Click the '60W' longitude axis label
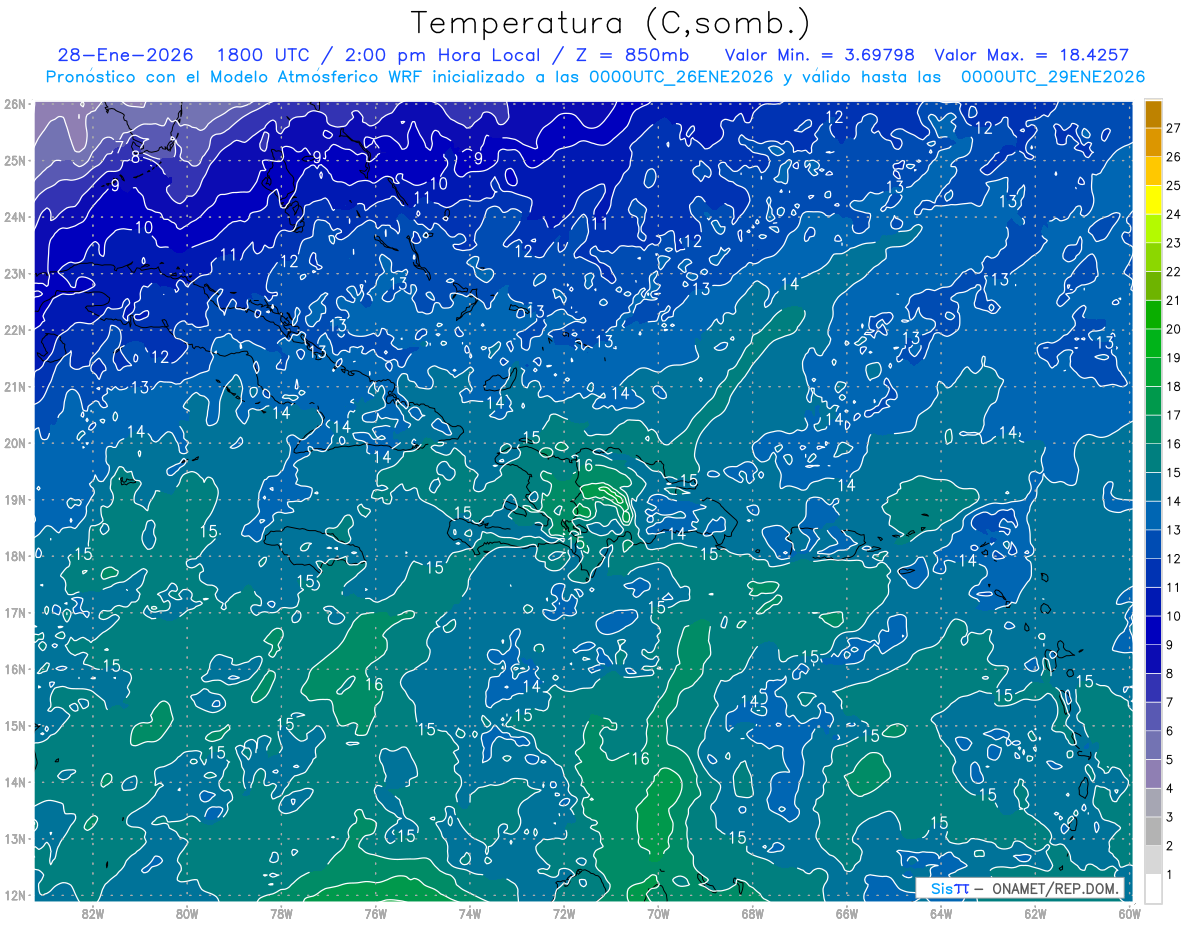Image resolution: width=1200 pixels, height=927 pixels. [1129, 913]
